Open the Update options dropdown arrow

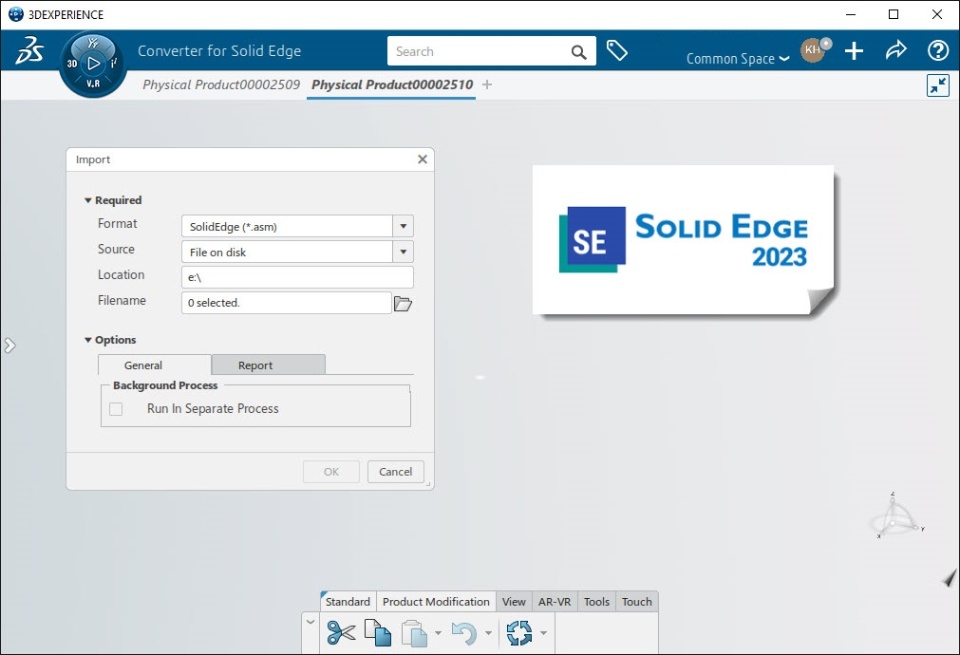543,633
